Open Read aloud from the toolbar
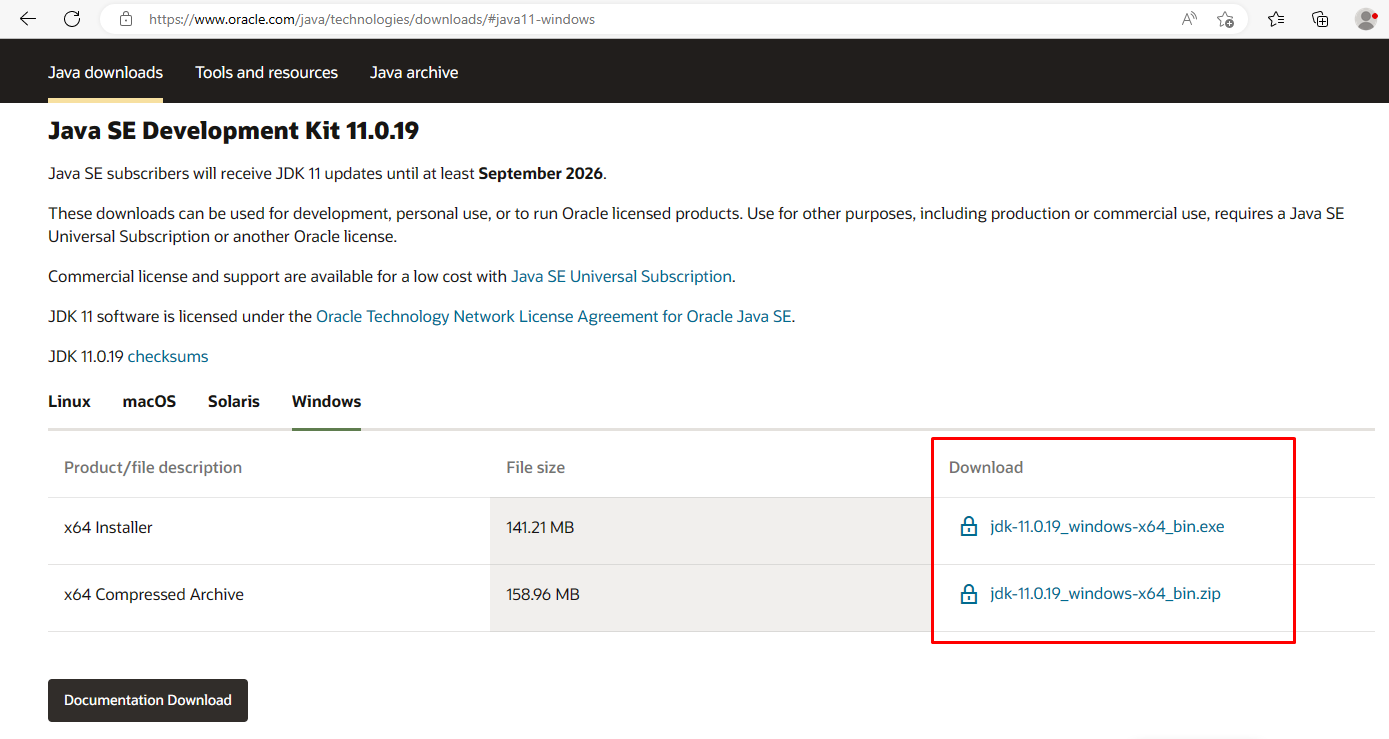This screenshot has width=1389, height=739. click(x=1188, y=18)
